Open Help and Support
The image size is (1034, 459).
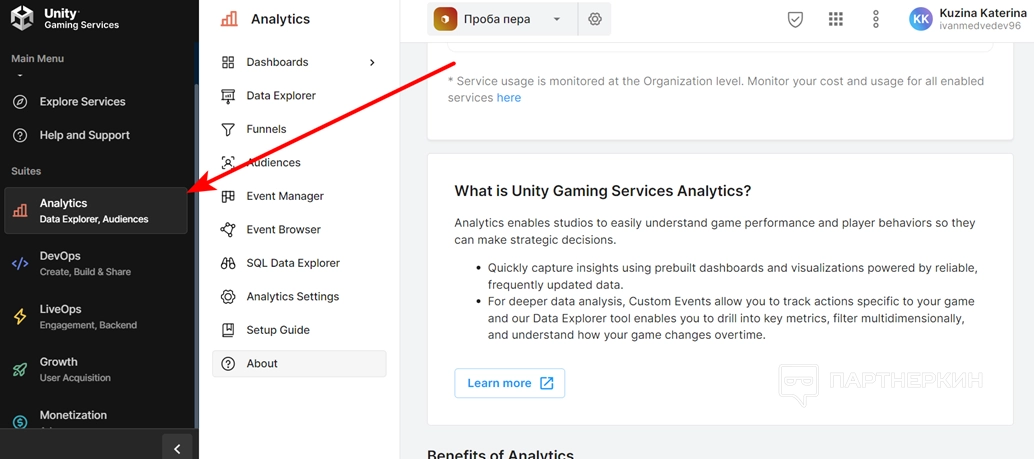(84, 135)
